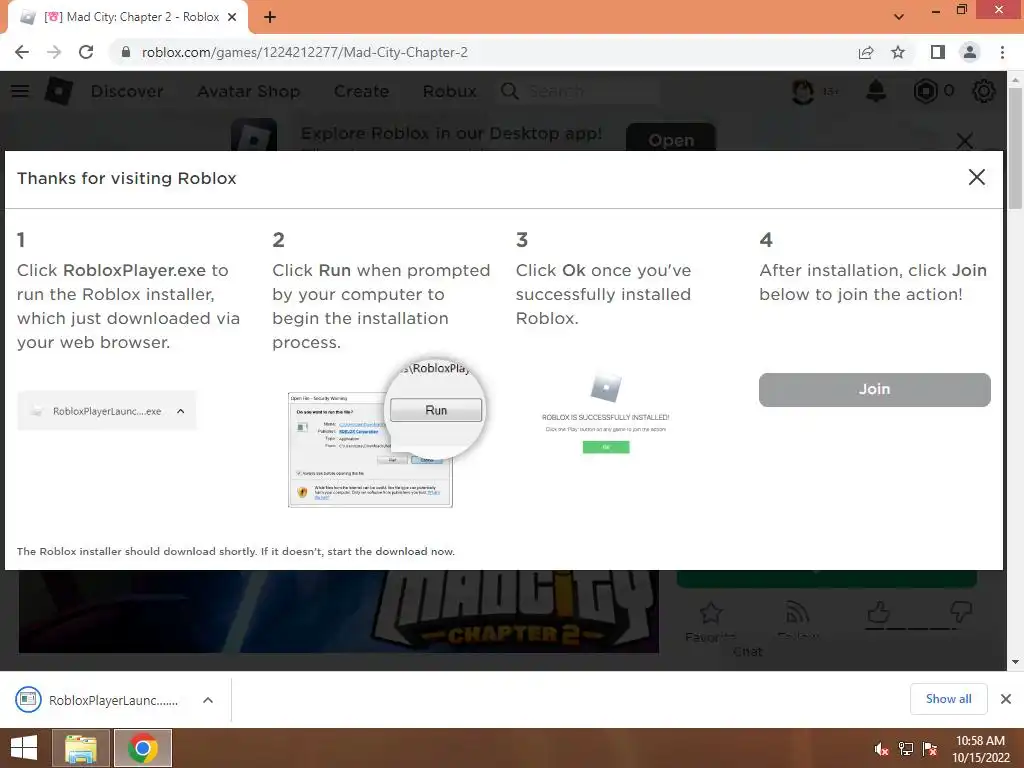Viewport: 1024px width, 768px height.
Task: Open the Chat label
Action: click(x=748, y=651)
